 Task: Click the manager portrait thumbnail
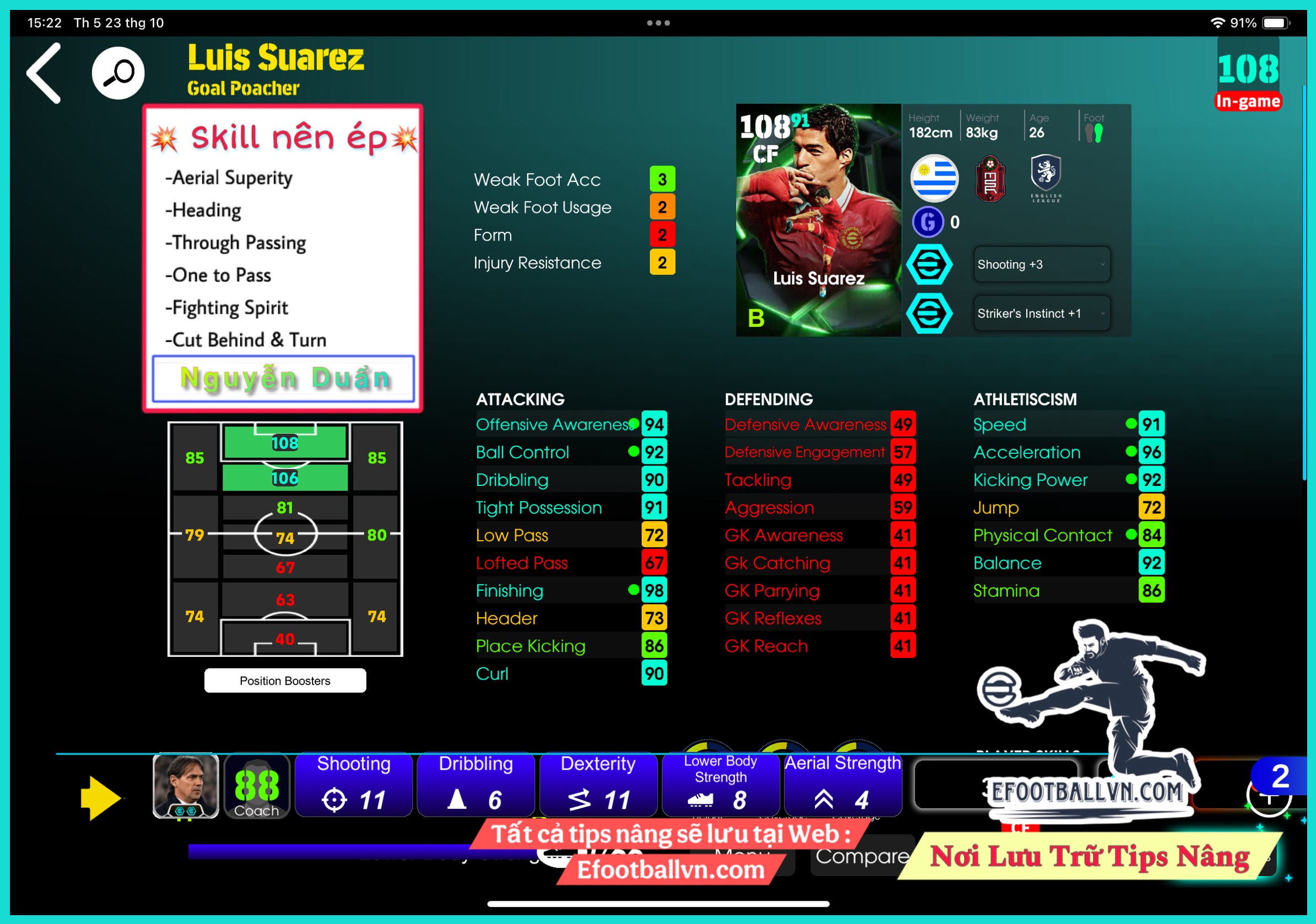click(x=186, y=785)
